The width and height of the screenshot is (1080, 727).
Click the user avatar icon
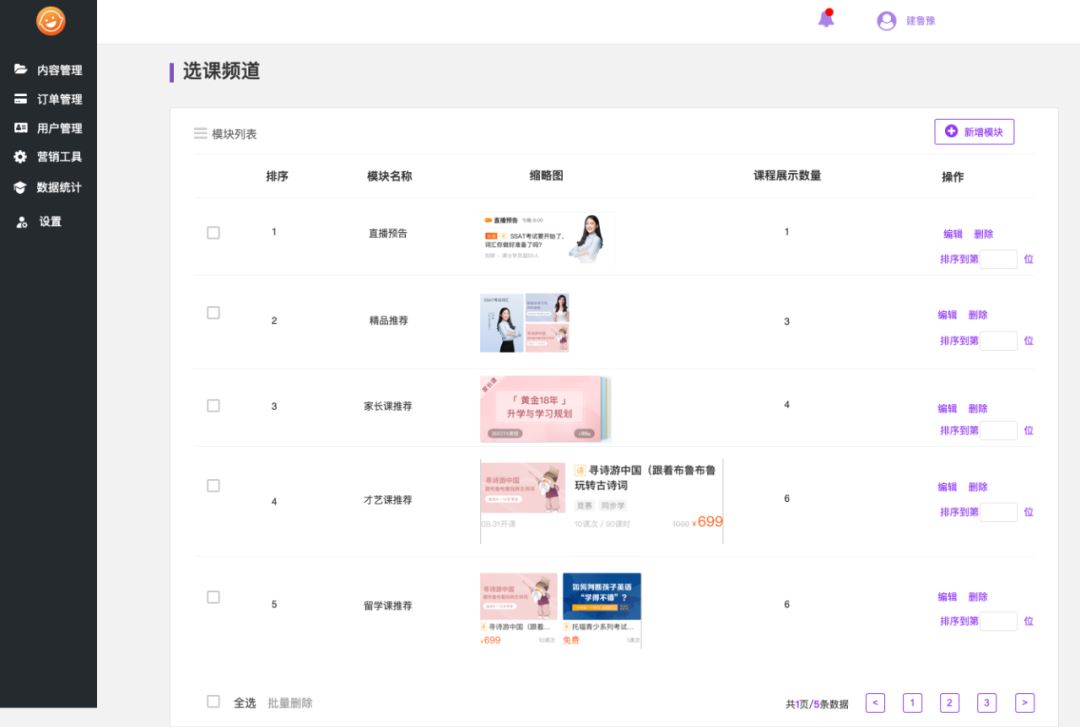tap(886, 21)
